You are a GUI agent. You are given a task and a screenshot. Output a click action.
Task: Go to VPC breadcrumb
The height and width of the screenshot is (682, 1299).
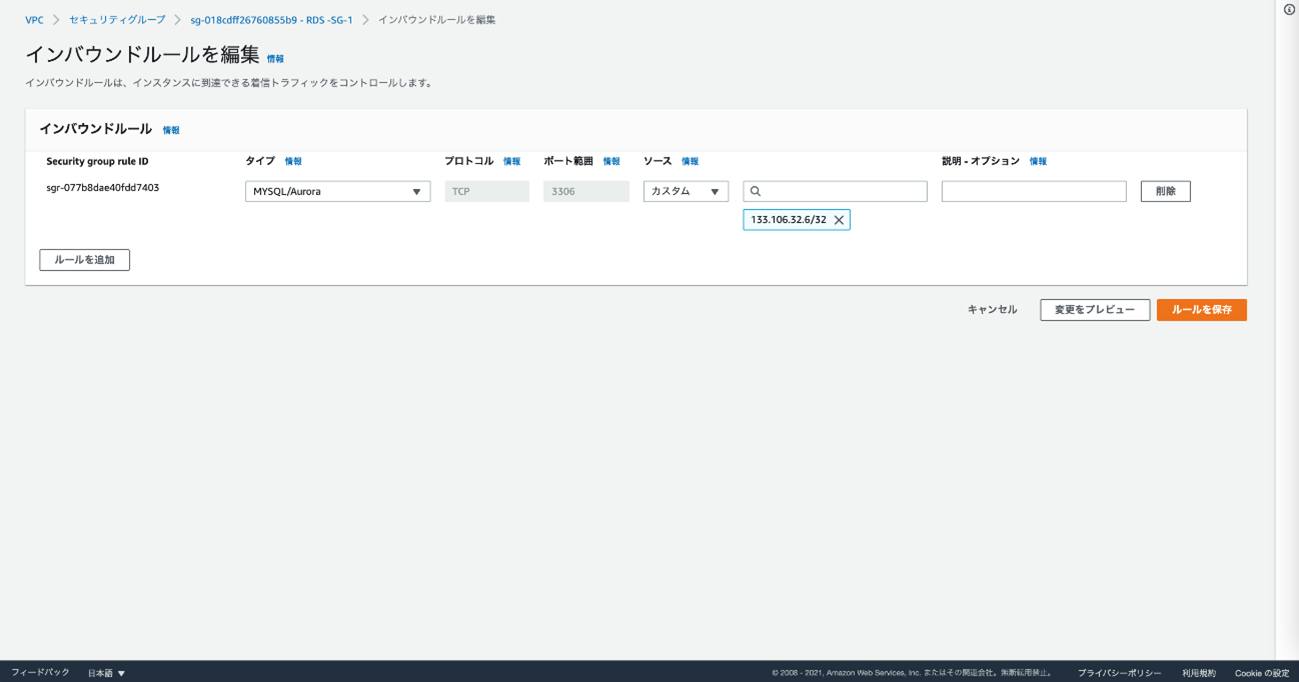[x=34, y=20]
